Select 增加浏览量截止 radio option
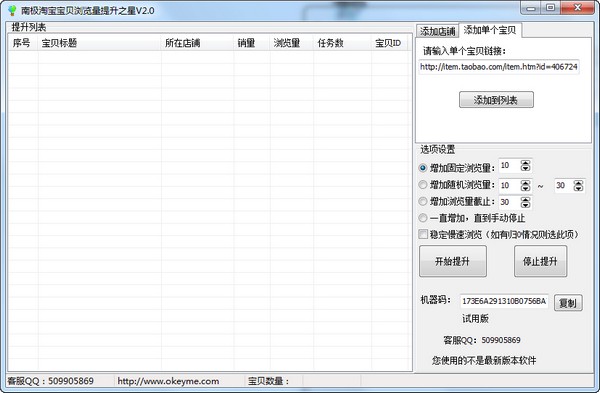The height and width of the screenshot is (393, 600). (422, 201)
